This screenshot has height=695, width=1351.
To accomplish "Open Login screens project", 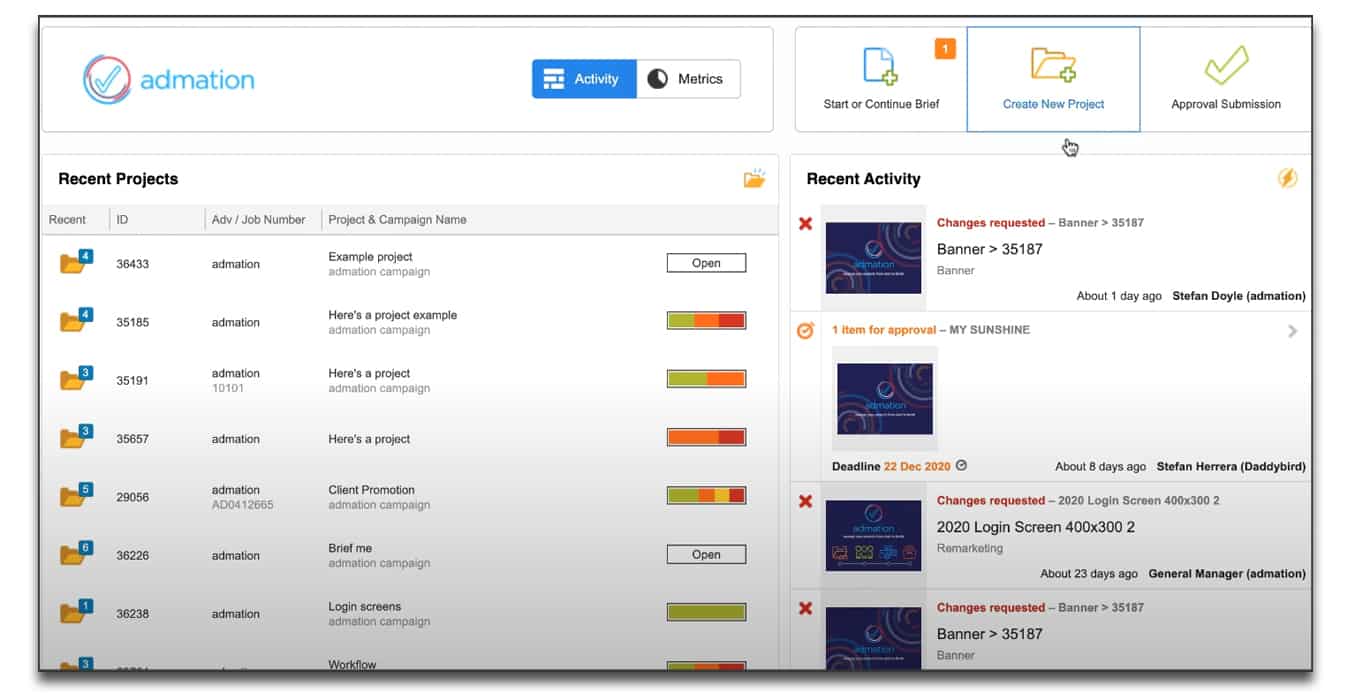I will [364, 606].
